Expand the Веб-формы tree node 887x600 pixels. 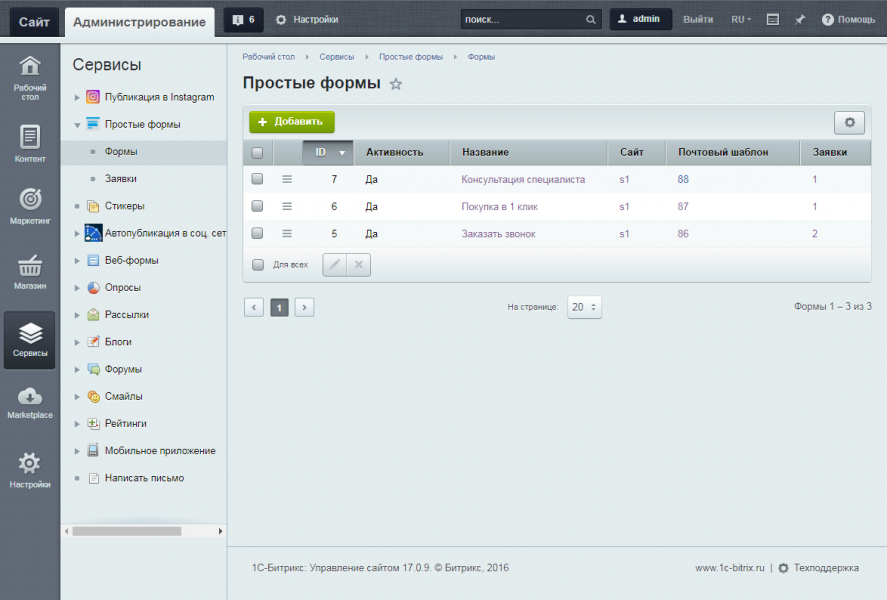(x=77, y=261)
